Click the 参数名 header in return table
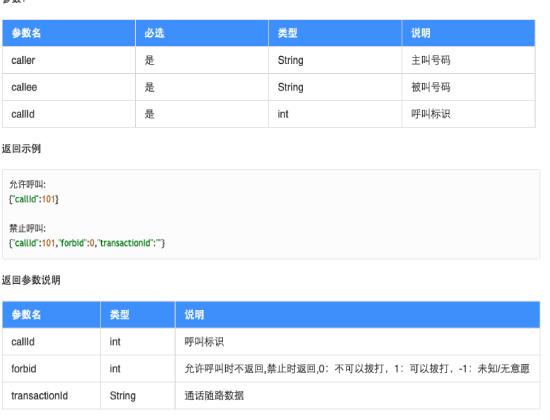Screen dimensions: 550x420 (51, 314)
